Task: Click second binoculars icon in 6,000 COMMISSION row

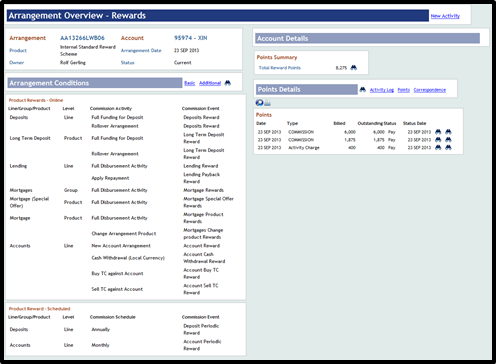Action: coord(448,132)
